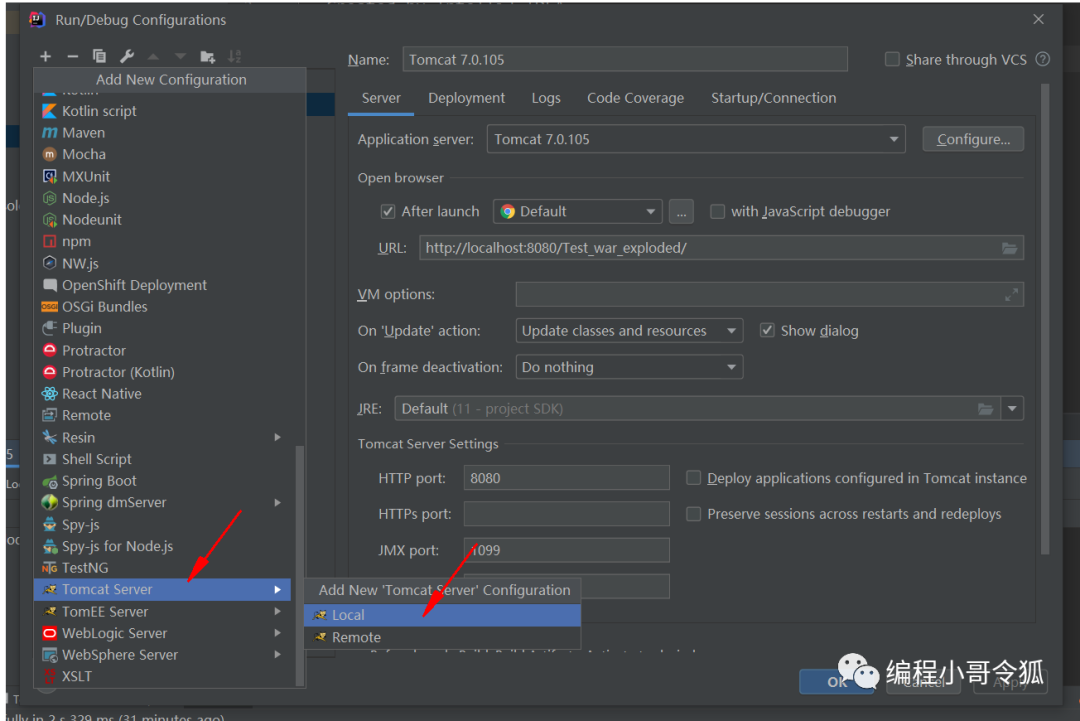Switch to the Deployment tab
Image resolution: width=1080 pixels, height=721 pixels.
[x=466, y=98]
